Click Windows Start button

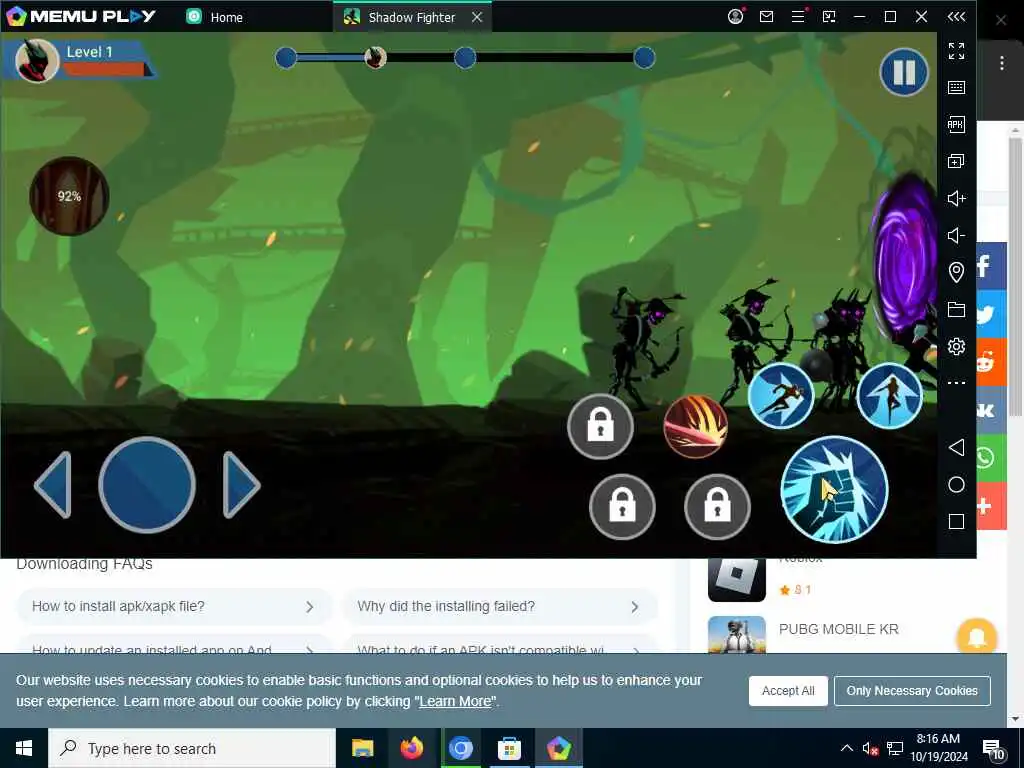tap(24, 748)
